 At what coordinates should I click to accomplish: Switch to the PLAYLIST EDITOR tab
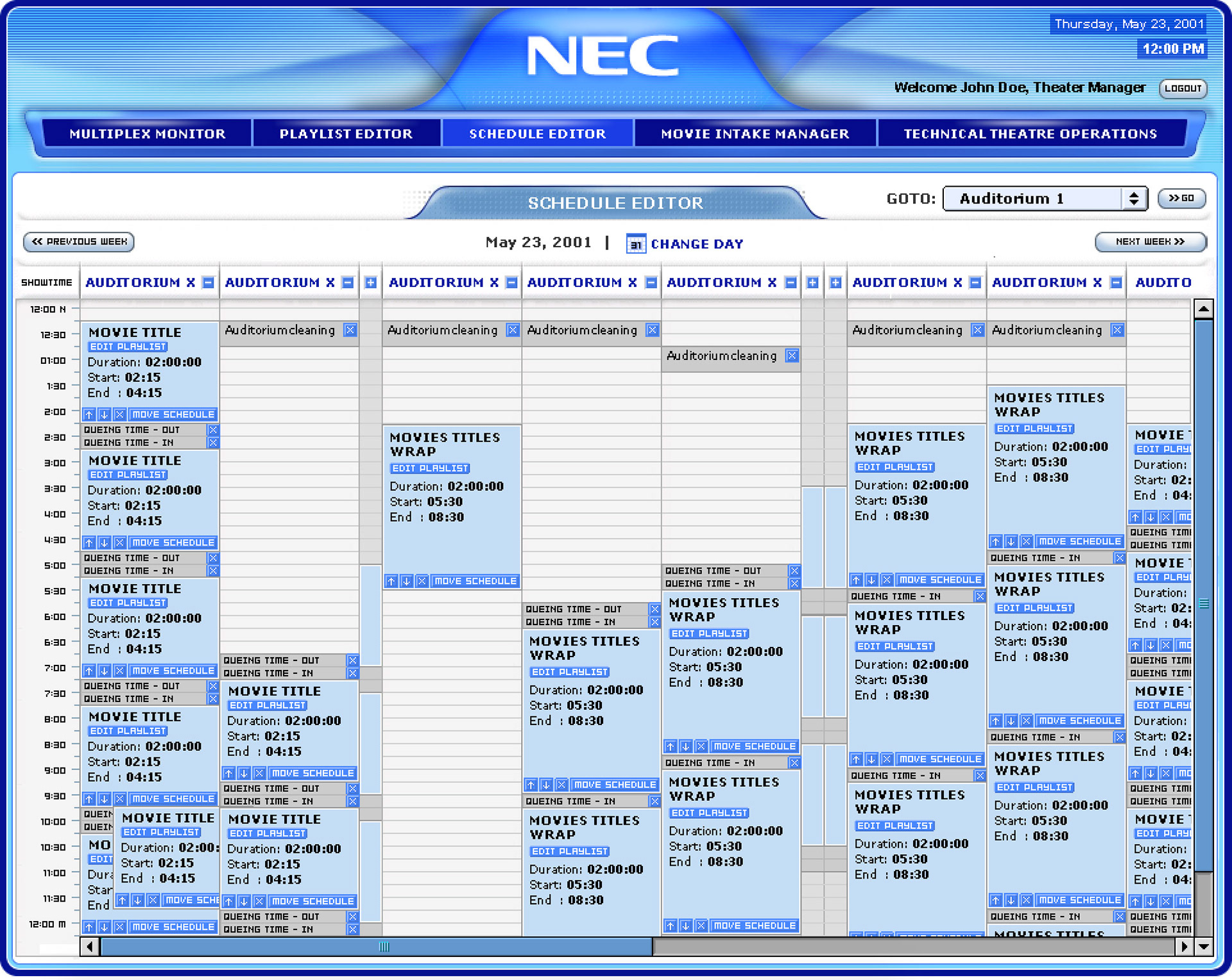pyautogui.click(x=346, y=133)
